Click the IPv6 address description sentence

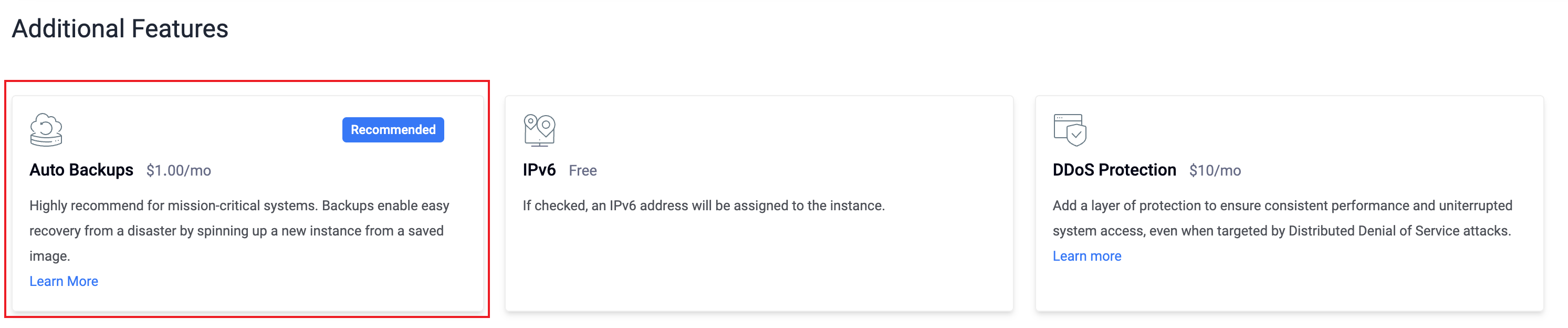point(704,206)
